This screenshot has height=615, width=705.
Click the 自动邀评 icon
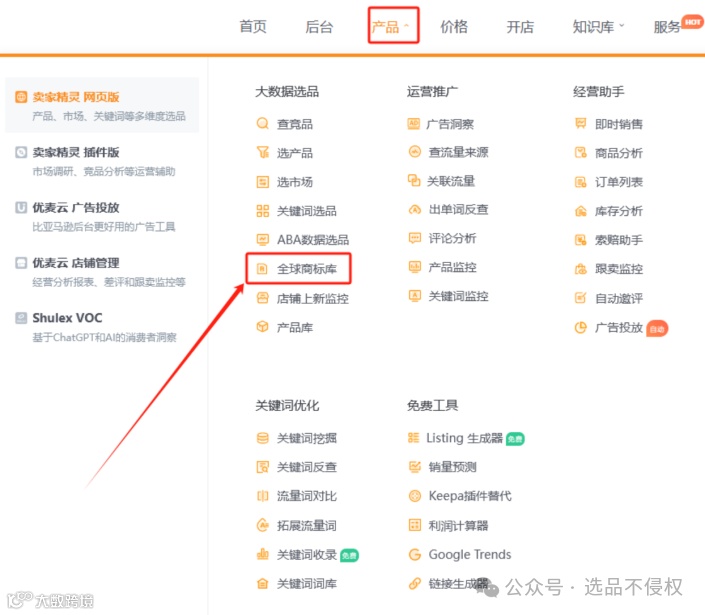tap(581, 298)
